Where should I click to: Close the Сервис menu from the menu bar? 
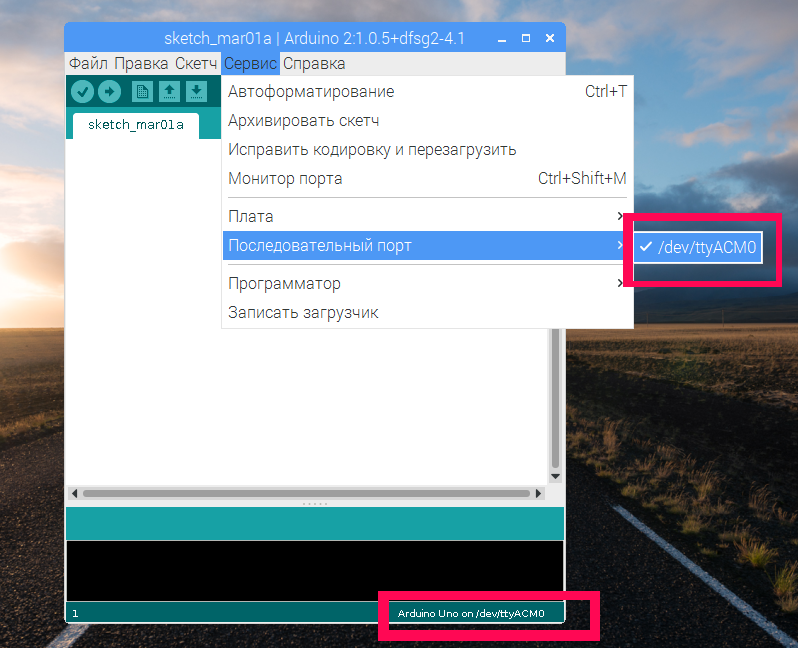point(250,64)
